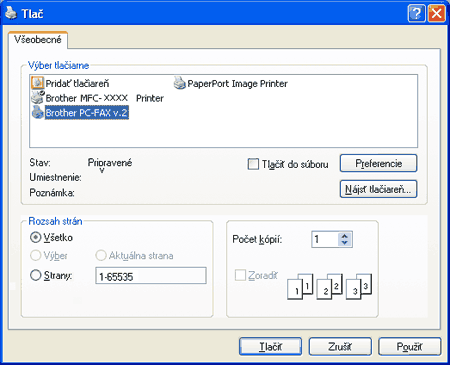450x365 pixels.
Task: Click the page range field 1-65535
Action: coord(151,276)
